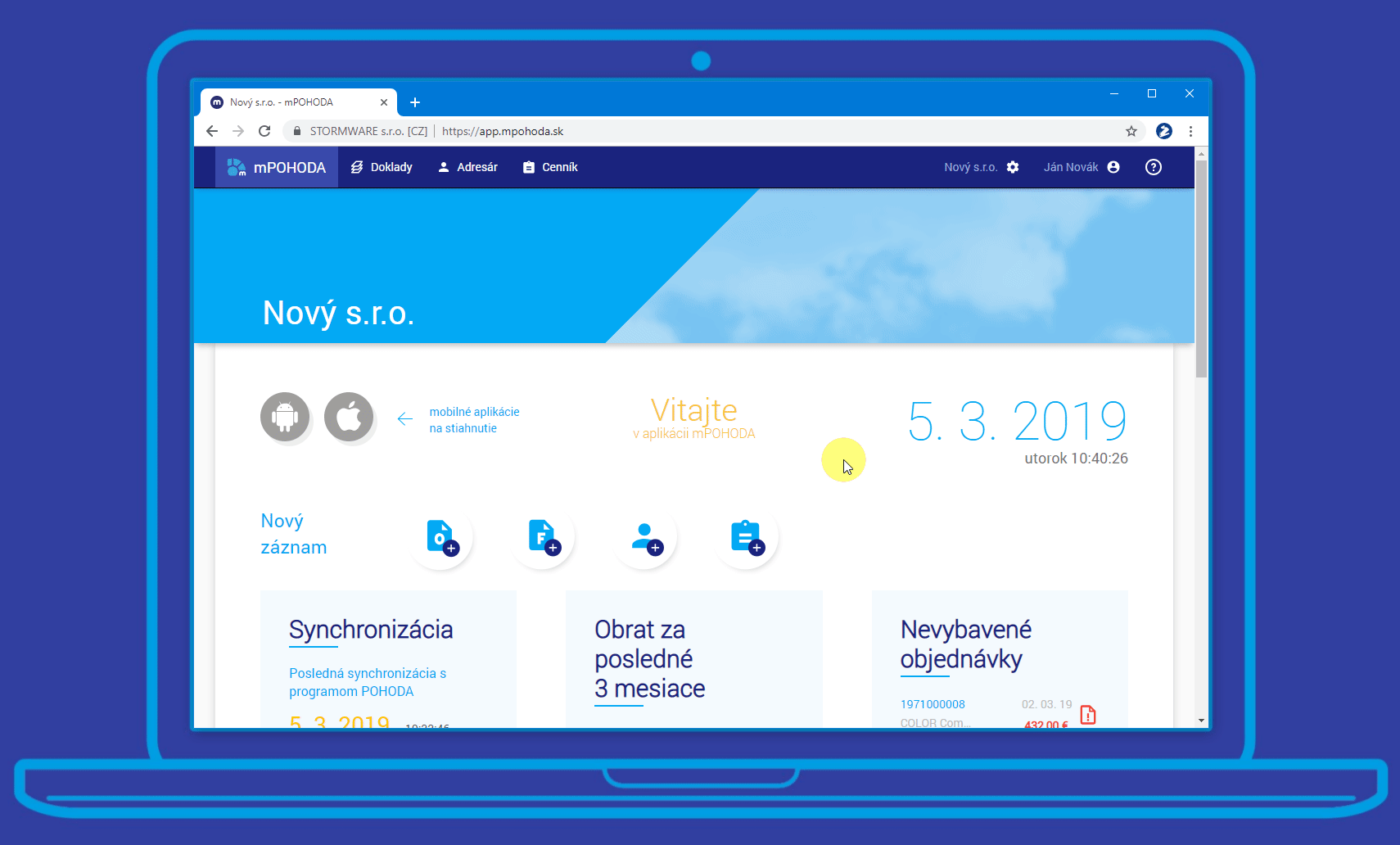Open the help question mark icon
1400x845 pixels.
pyautogui.click(x=1154, y=167)
